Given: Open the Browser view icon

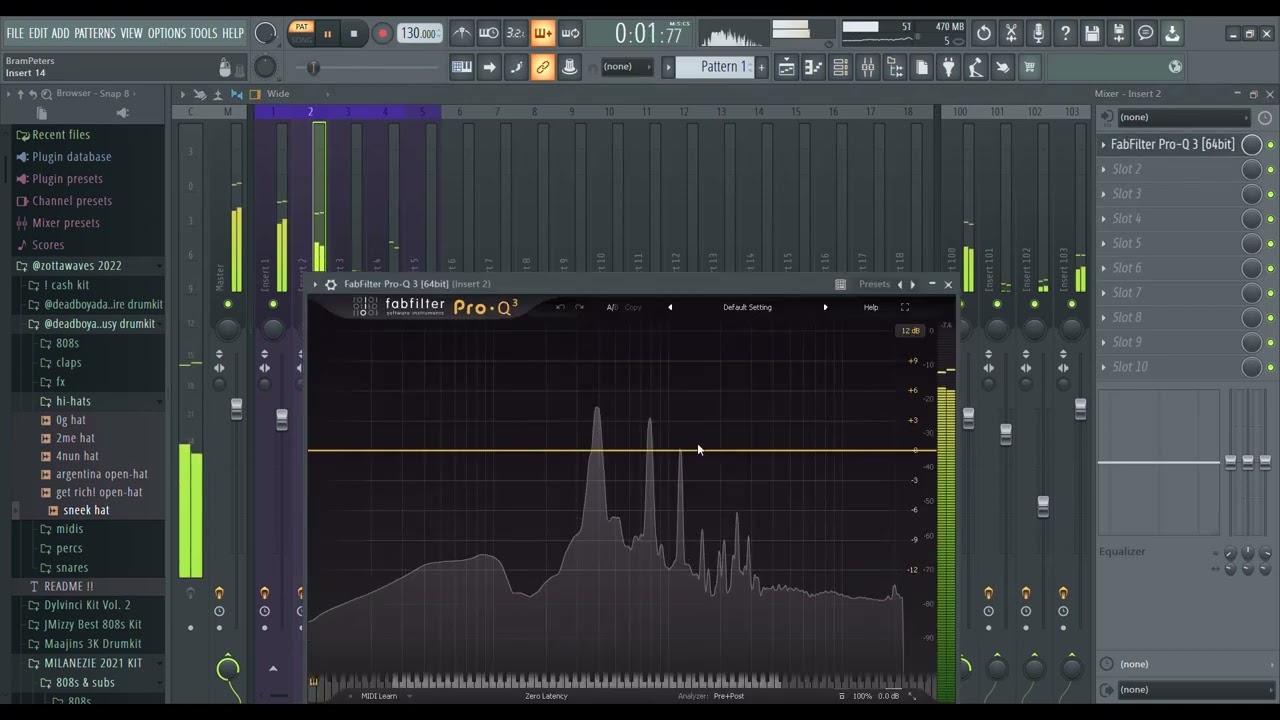Looking at the screenshot, I should [x=895, y=67].
